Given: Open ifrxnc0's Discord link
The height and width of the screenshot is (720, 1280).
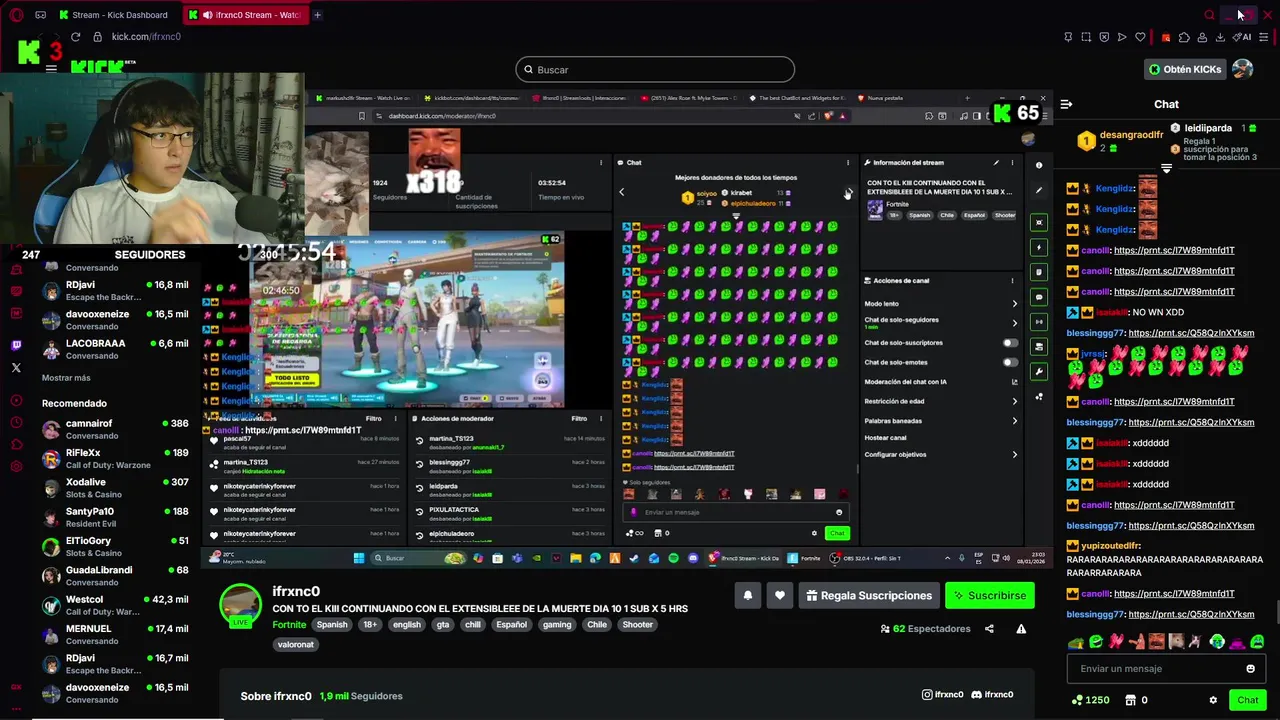Looking at the screenshot, I should (992, 695).
